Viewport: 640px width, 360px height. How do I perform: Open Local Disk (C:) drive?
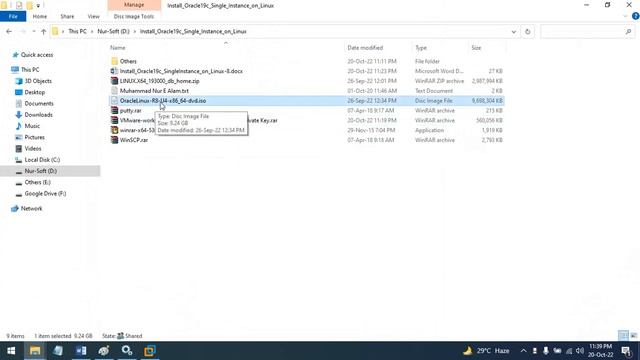point(42,160)
